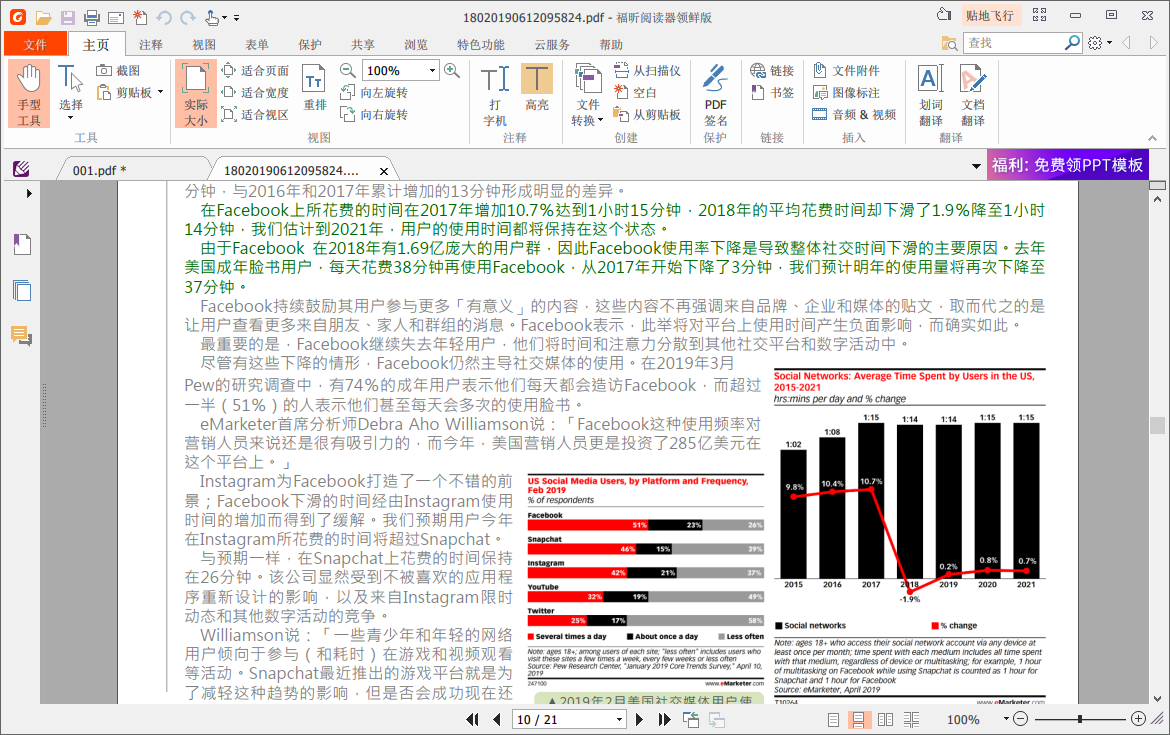Select continuous page layout in status bar

(858, 720)
